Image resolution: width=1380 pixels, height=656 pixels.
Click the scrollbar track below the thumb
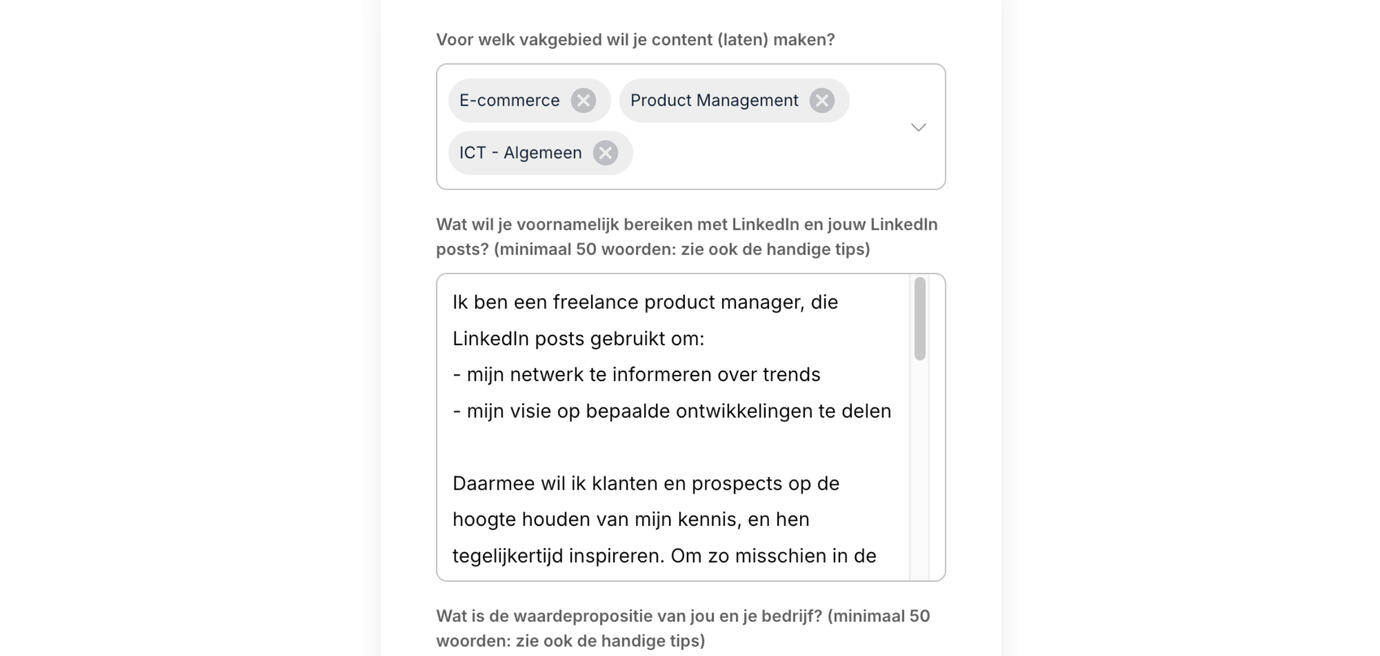[919, 470]
